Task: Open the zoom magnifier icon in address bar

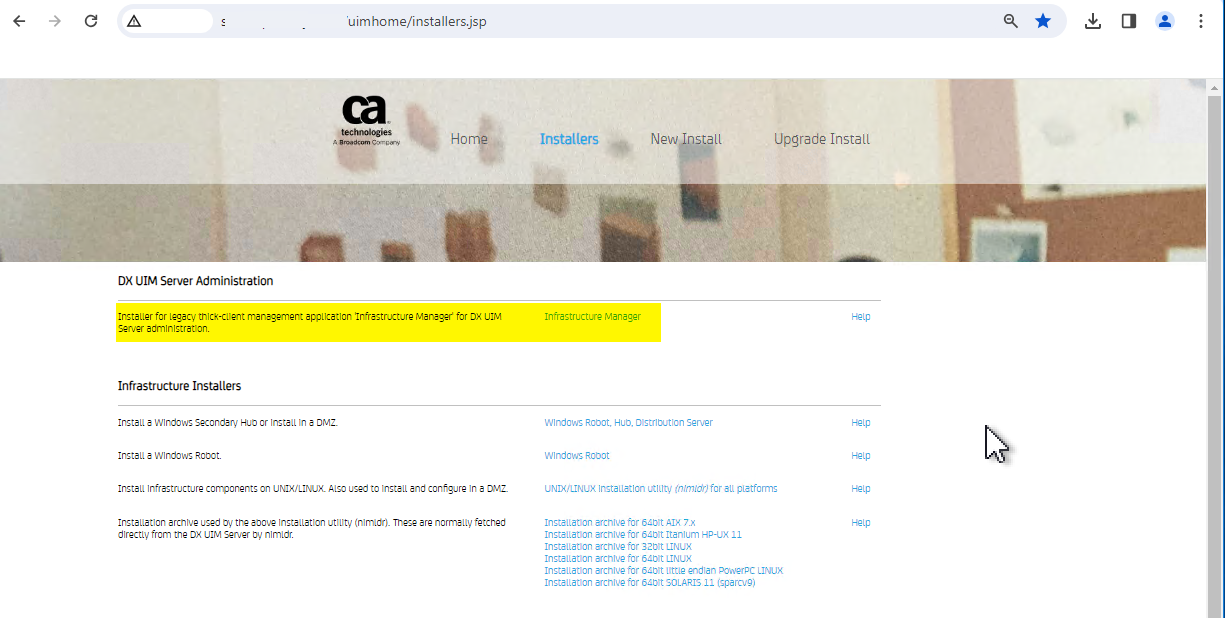Action: 1011,21
